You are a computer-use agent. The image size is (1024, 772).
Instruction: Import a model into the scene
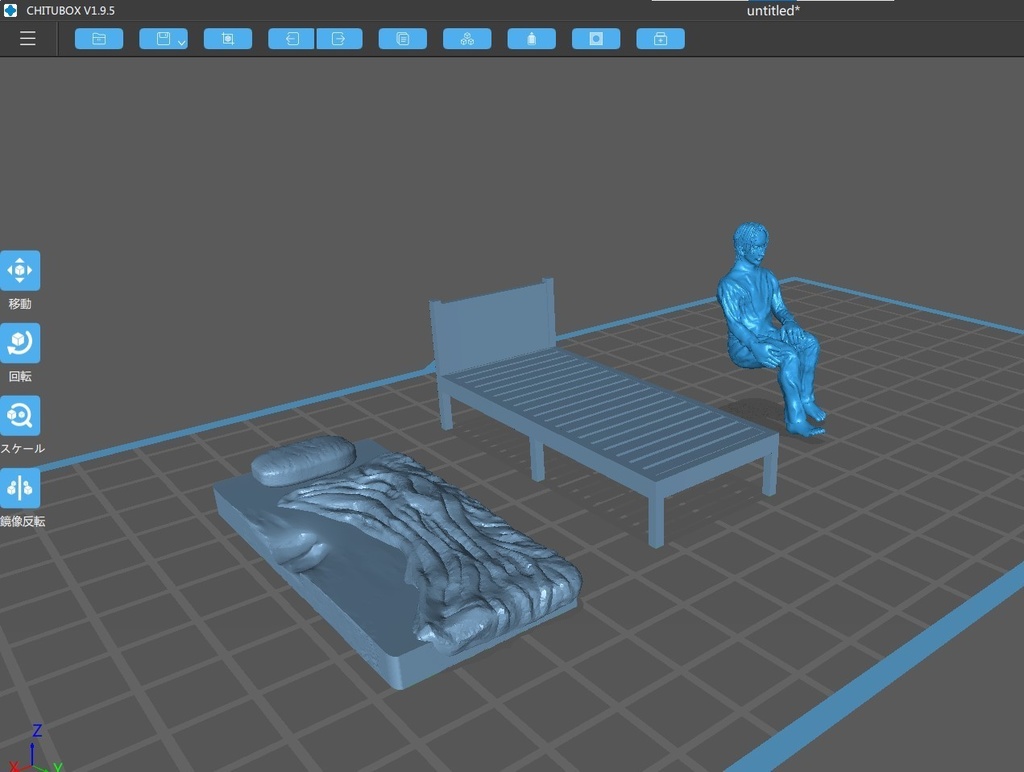pyautogui.click(x=290, y=38)
